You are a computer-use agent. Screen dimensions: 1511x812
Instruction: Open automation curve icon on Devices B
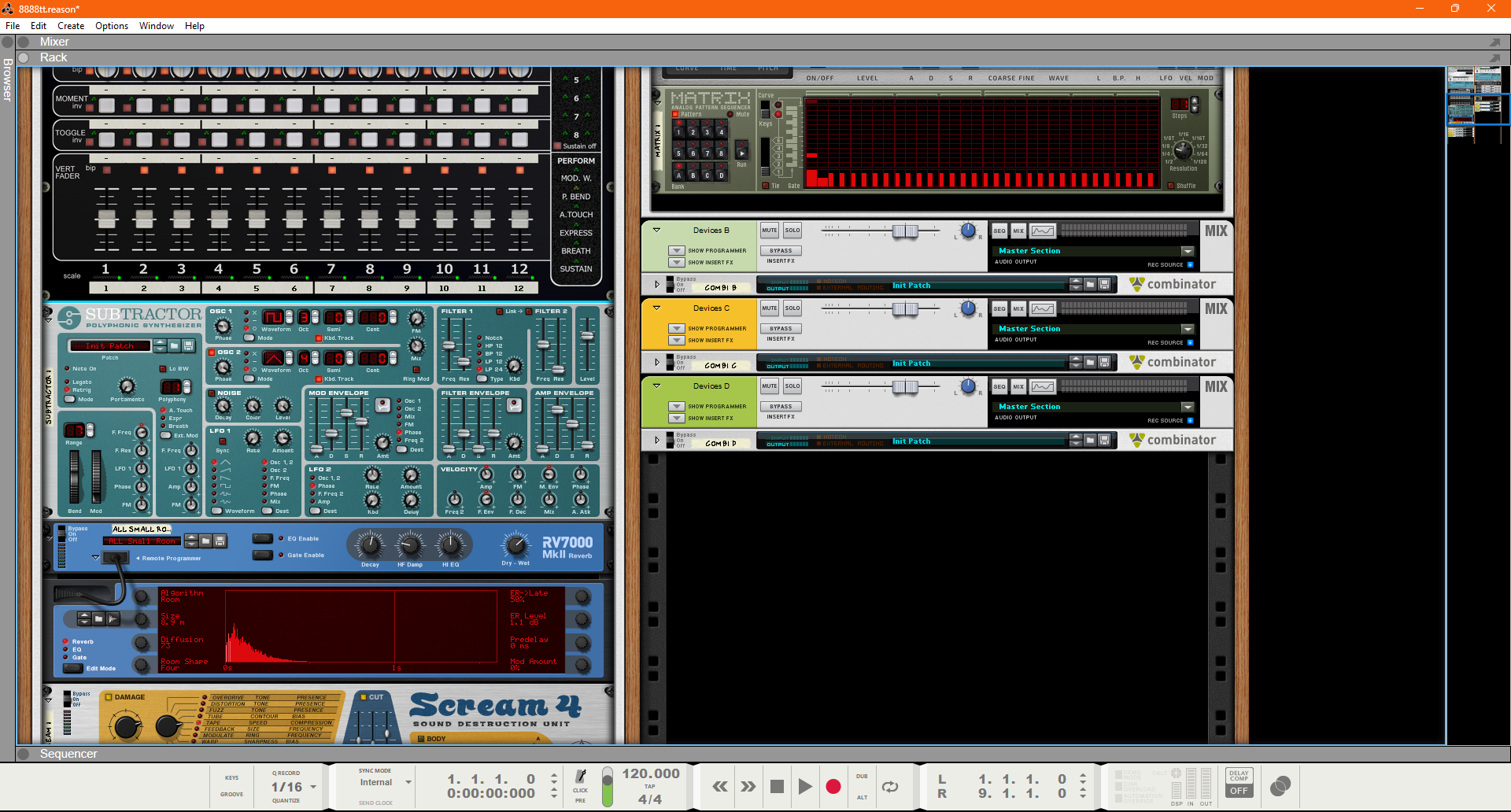coord(1043,231)
